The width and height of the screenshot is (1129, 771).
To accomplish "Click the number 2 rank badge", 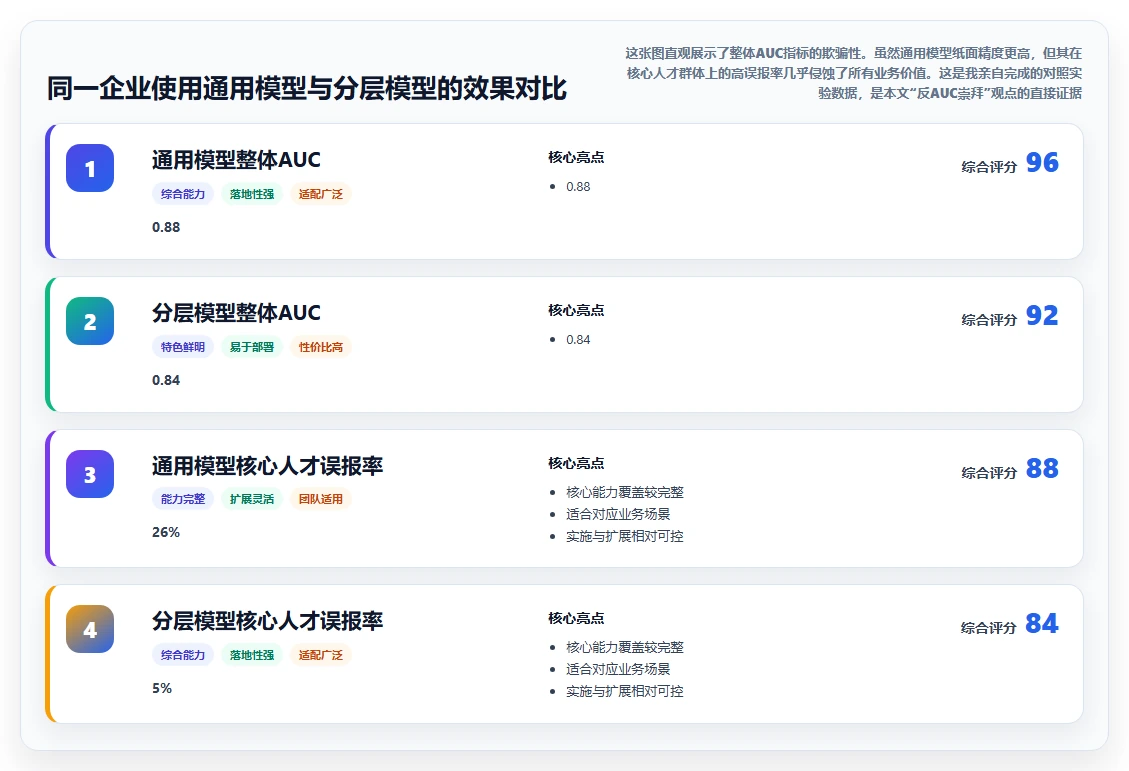I will coord(90,321).
